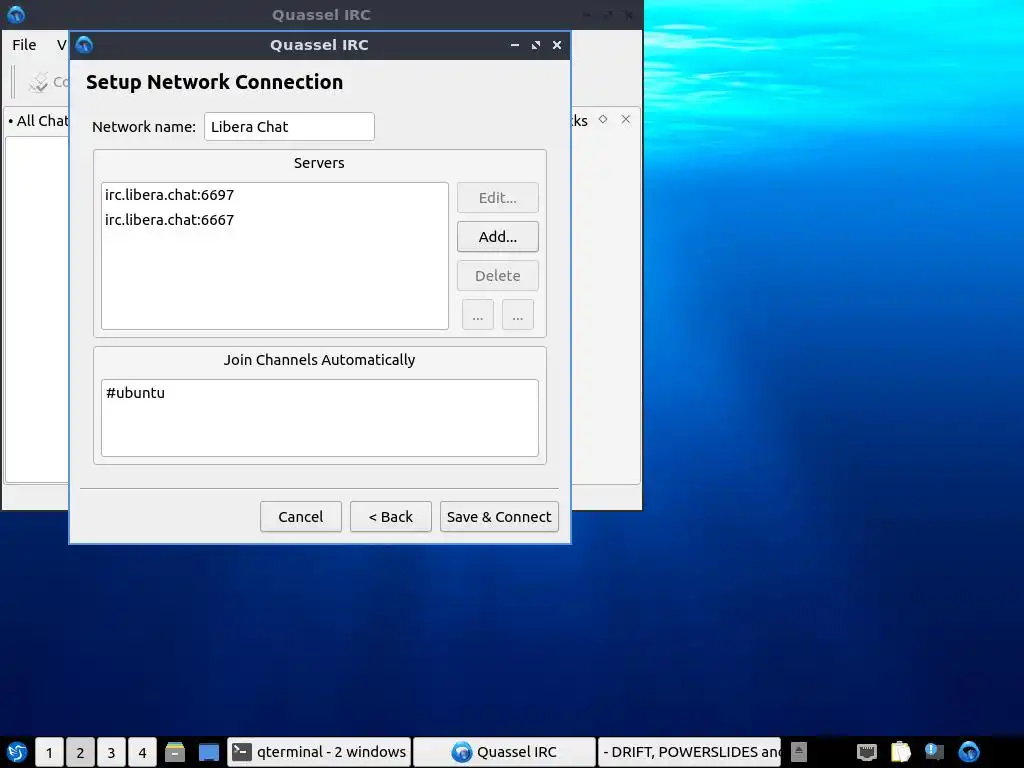Minimize the Setup Network Connection dialog
1024x768 pixels.
(515, 45)
